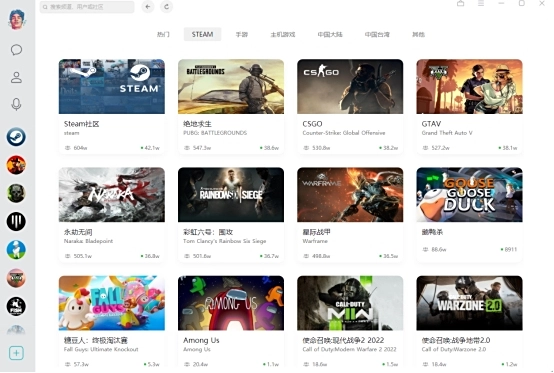Click 'Counter-Strike: Global Offensive' subtitle

tap(344, 133)
